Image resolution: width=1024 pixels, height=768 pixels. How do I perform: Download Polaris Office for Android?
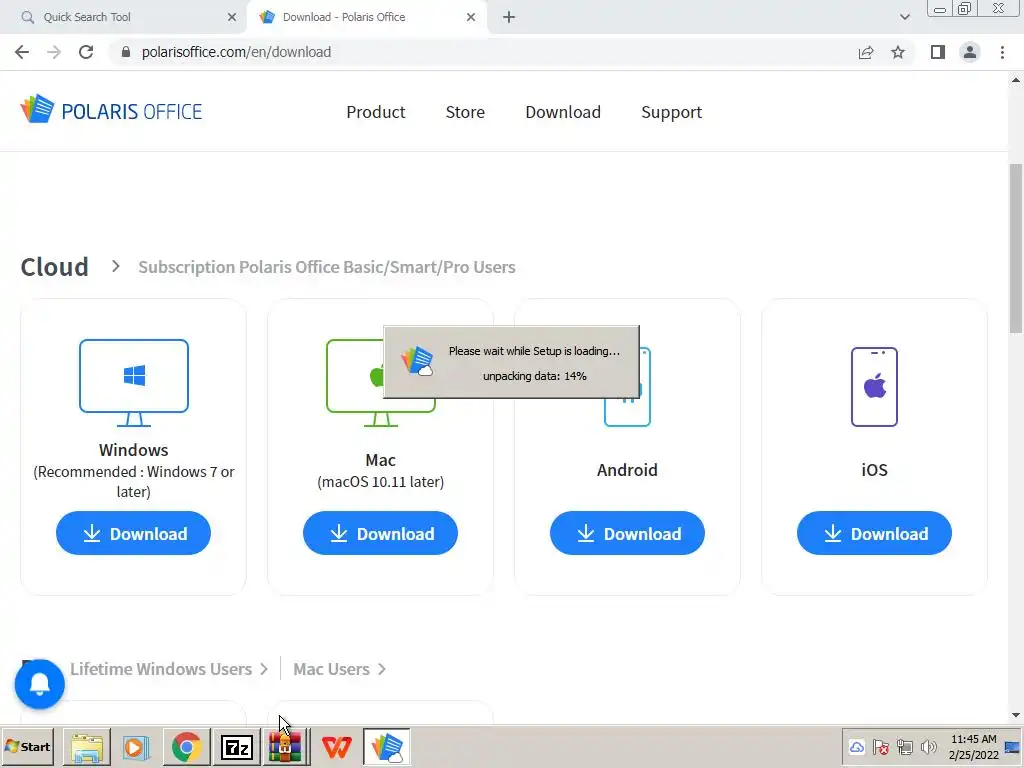pos(627,533)
